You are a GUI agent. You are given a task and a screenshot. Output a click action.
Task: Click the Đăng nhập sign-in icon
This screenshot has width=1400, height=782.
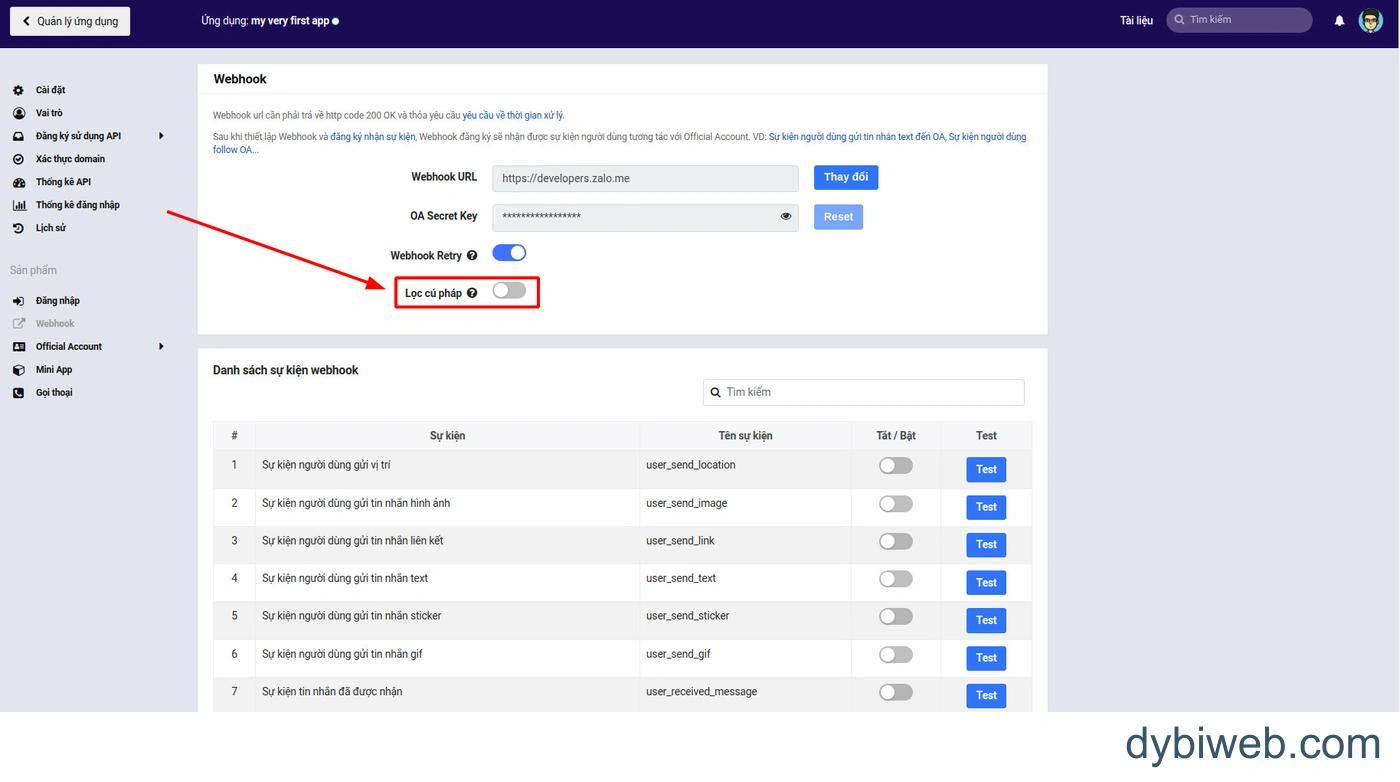[x=18, y=301]
